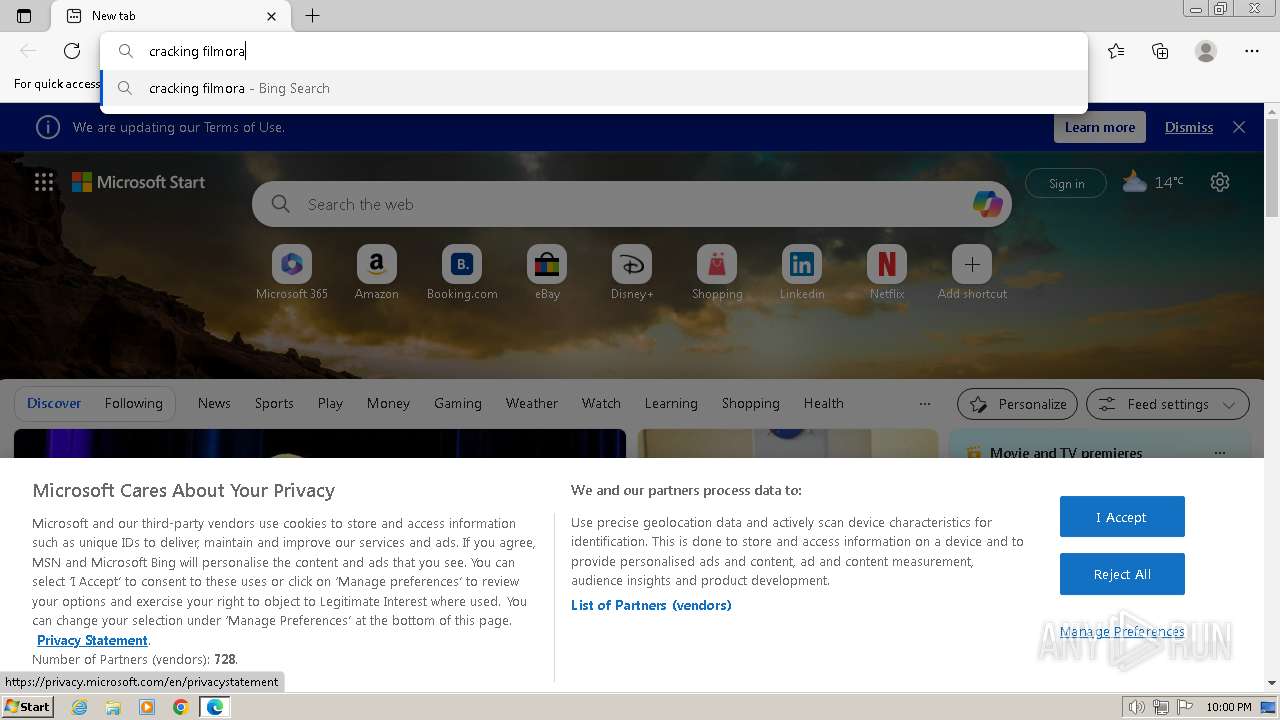Open the Amazon shortcut
Viewport: 1280px width, 720px height.
coord(377,272)
